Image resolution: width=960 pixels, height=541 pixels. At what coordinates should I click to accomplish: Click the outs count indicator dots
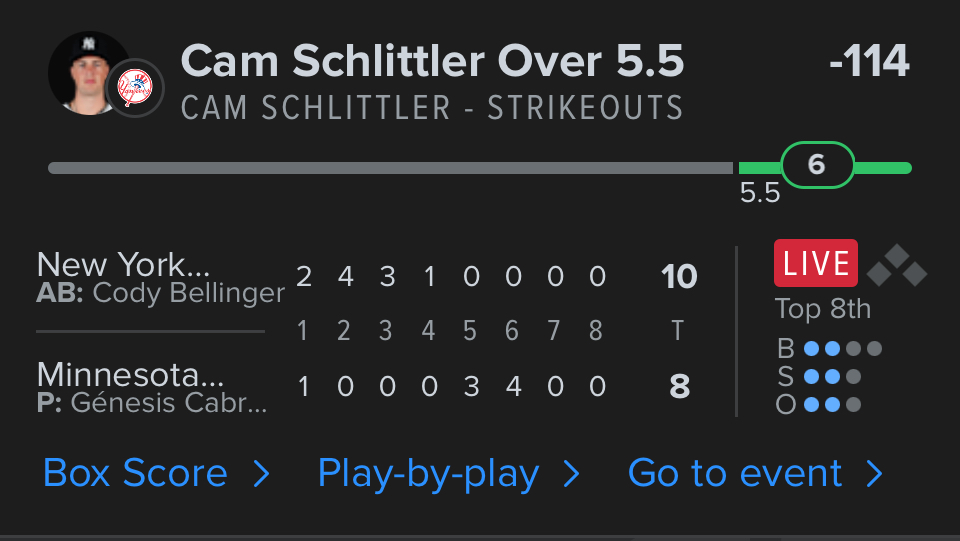pyautogui.click(x=832, y=405)
